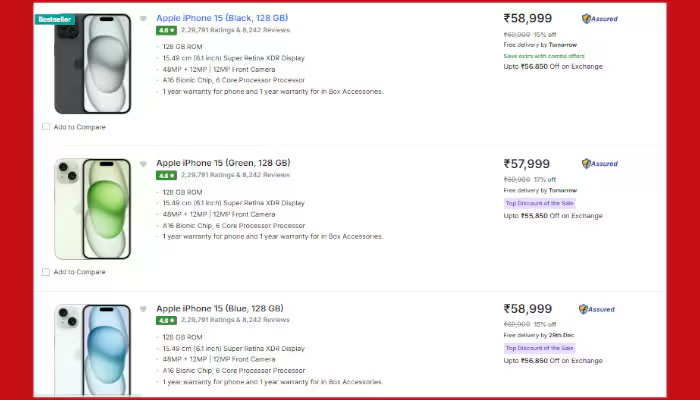Open Apple iPhone 15 (Green, 128 GB) link
Screen dimensions: 700x400
click(x=223, y=163)
